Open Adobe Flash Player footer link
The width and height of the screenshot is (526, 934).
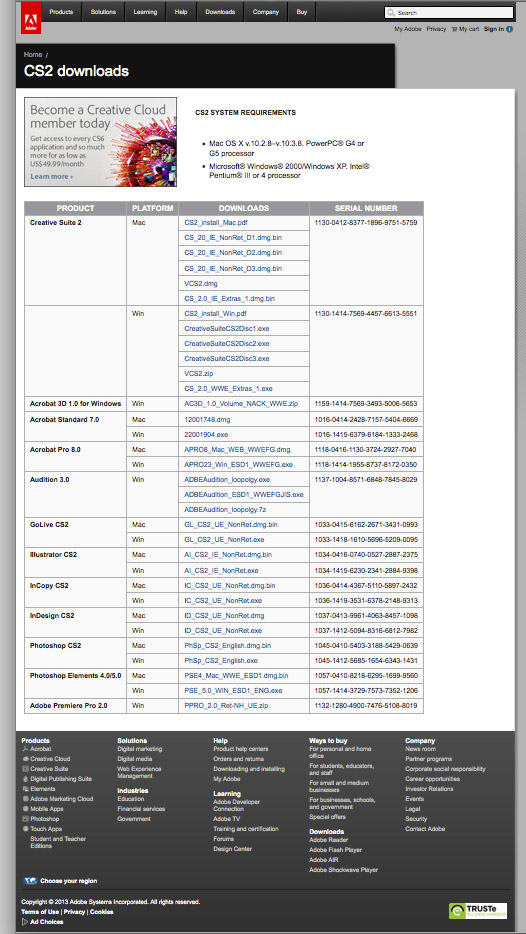tap(335, 850)
